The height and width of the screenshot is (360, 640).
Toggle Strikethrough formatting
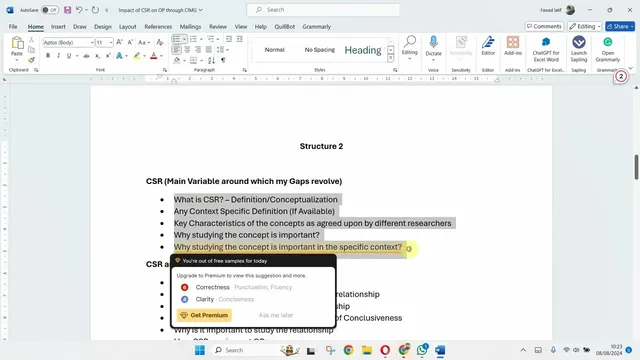click(x=86, y=56)
